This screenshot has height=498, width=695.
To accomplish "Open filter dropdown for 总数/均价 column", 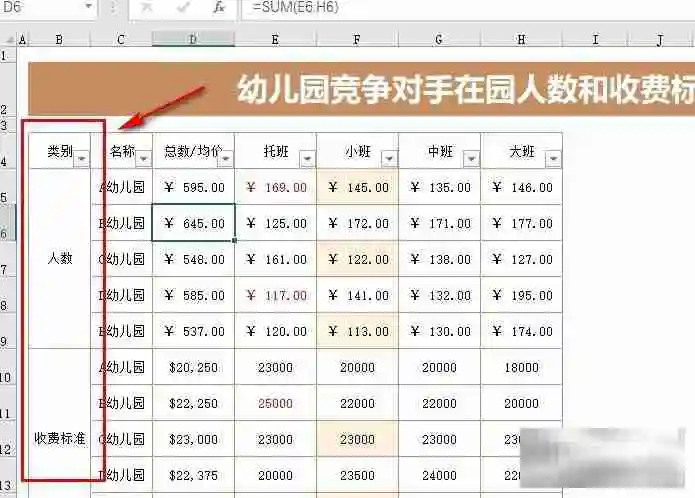I will pos(226,159).
